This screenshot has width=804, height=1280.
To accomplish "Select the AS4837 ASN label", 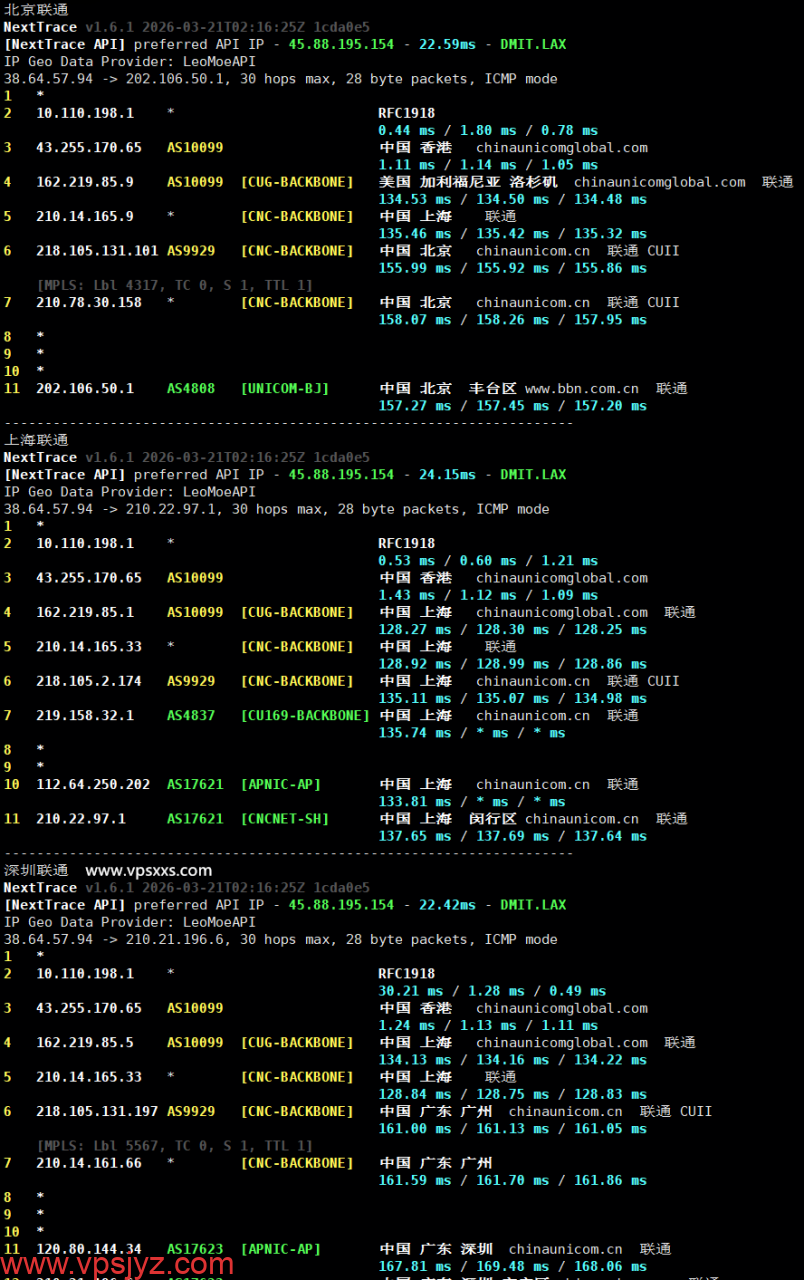I will (x=190, y=715).
